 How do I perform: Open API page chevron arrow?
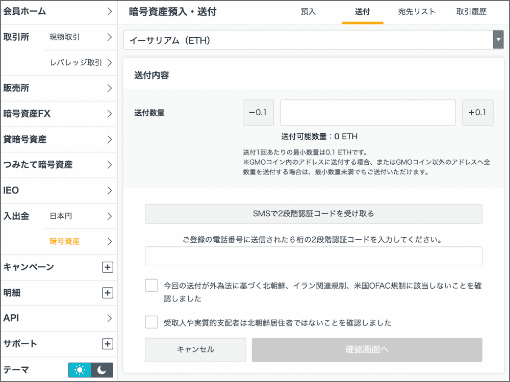pos(110,318)
